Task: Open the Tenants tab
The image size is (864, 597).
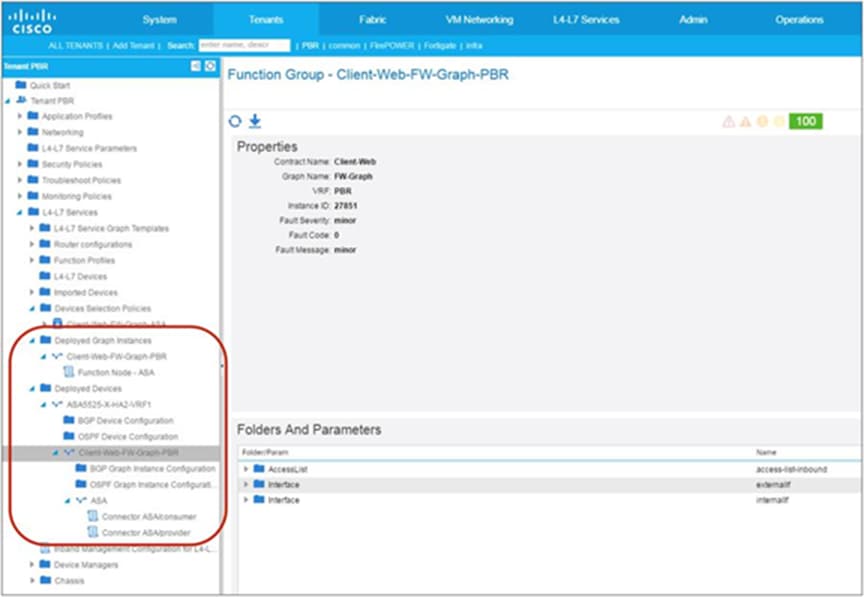Action: 266,20
